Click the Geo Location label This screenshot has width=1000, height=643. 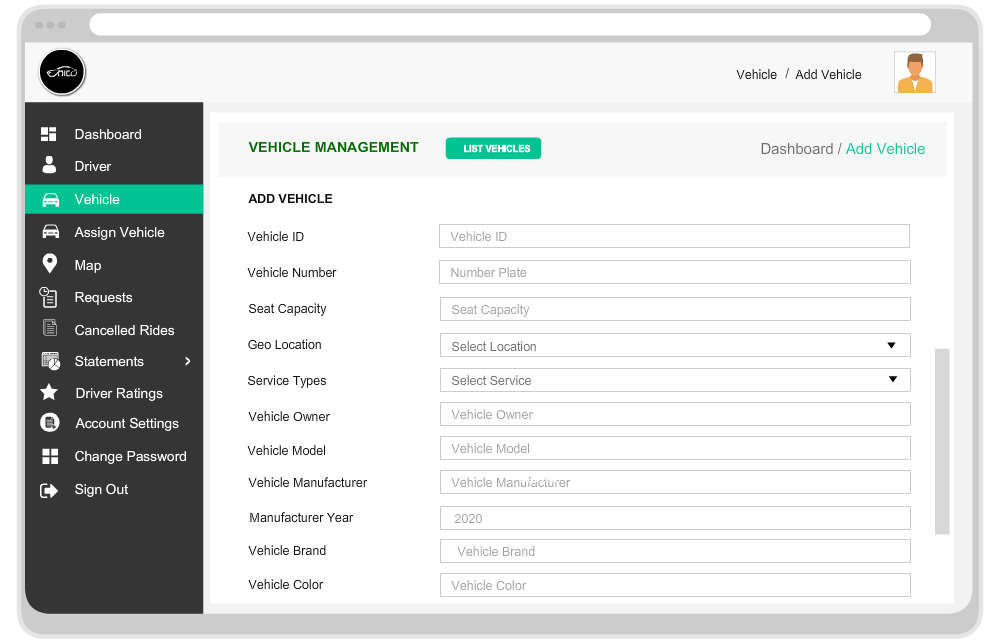coord(284,344)
